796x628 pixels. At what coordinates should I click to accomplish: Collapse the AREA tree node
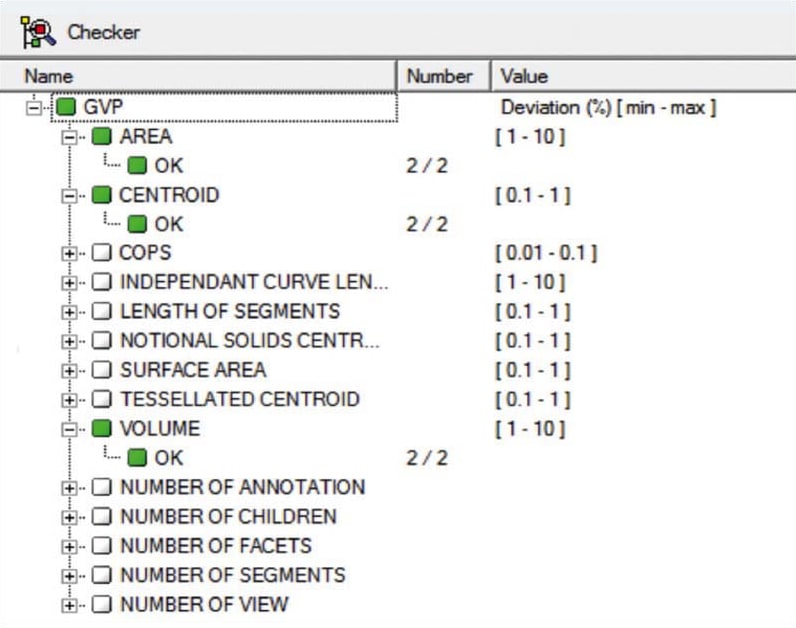click(x=69, y=137)
